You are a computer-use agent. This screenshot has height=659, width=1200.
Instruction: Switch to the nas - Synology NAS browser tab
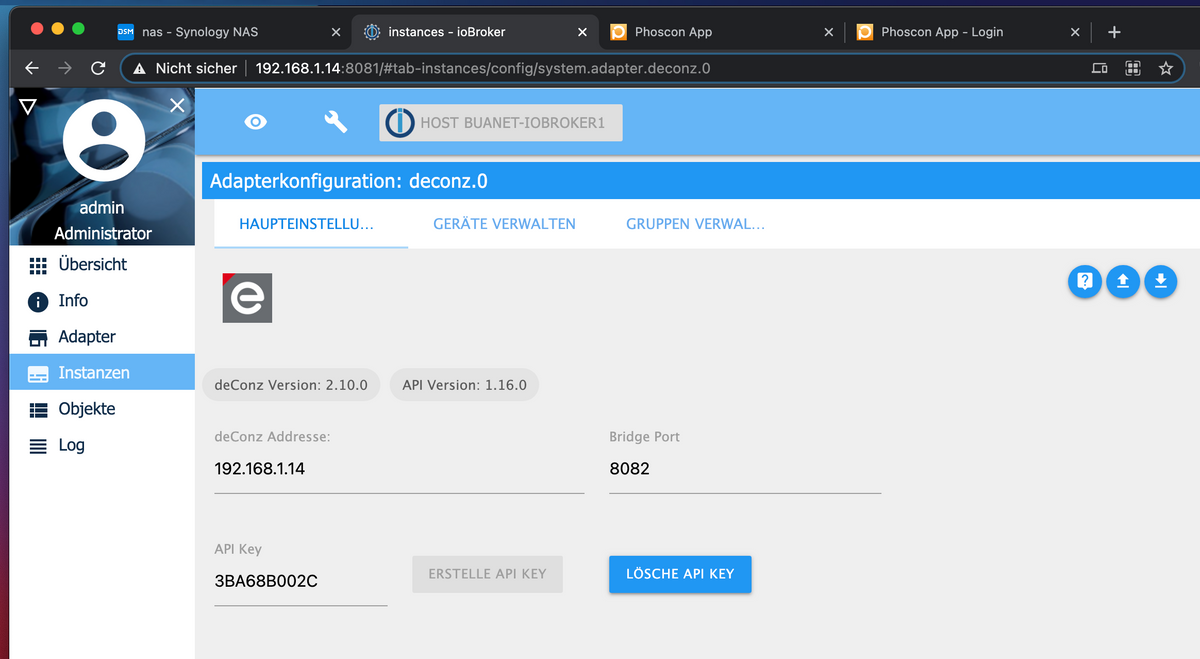229,32
